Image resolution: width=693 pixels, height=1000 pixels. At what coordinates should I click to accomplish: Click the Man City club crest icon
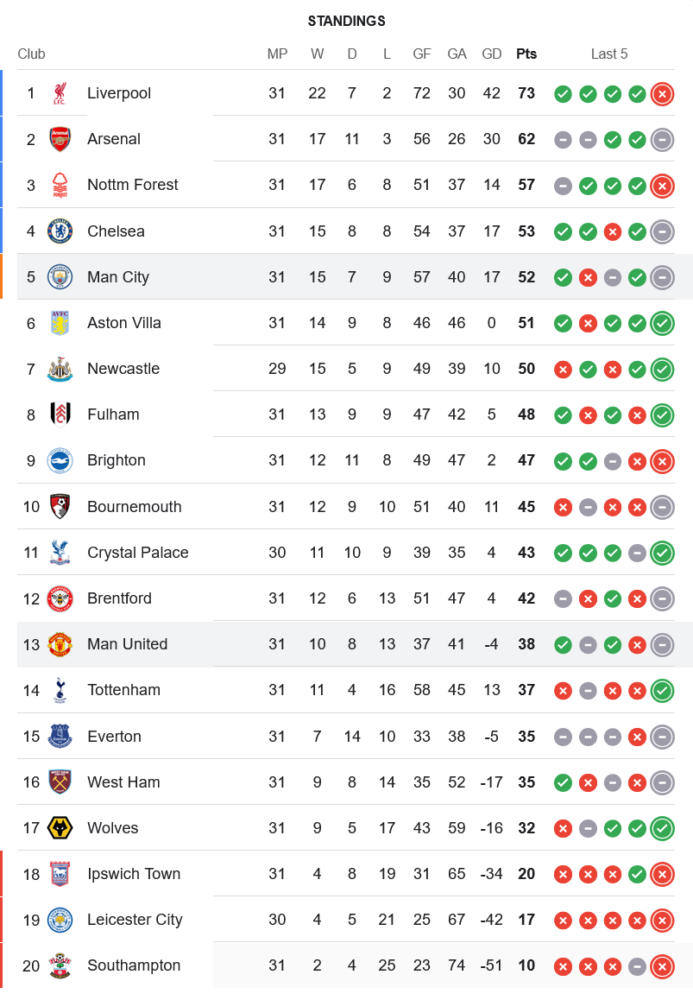tap(60, 277)
